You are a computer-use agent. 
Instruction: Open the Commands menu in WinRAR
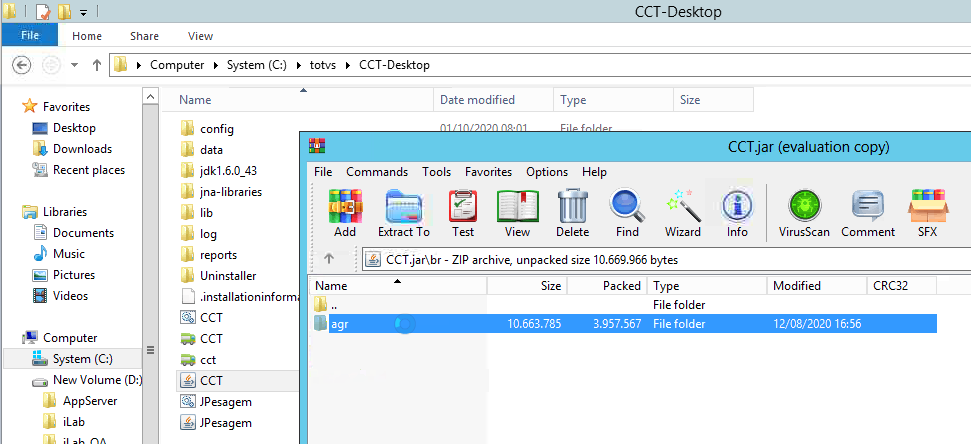pyautogui.click(x=377, y=172)
